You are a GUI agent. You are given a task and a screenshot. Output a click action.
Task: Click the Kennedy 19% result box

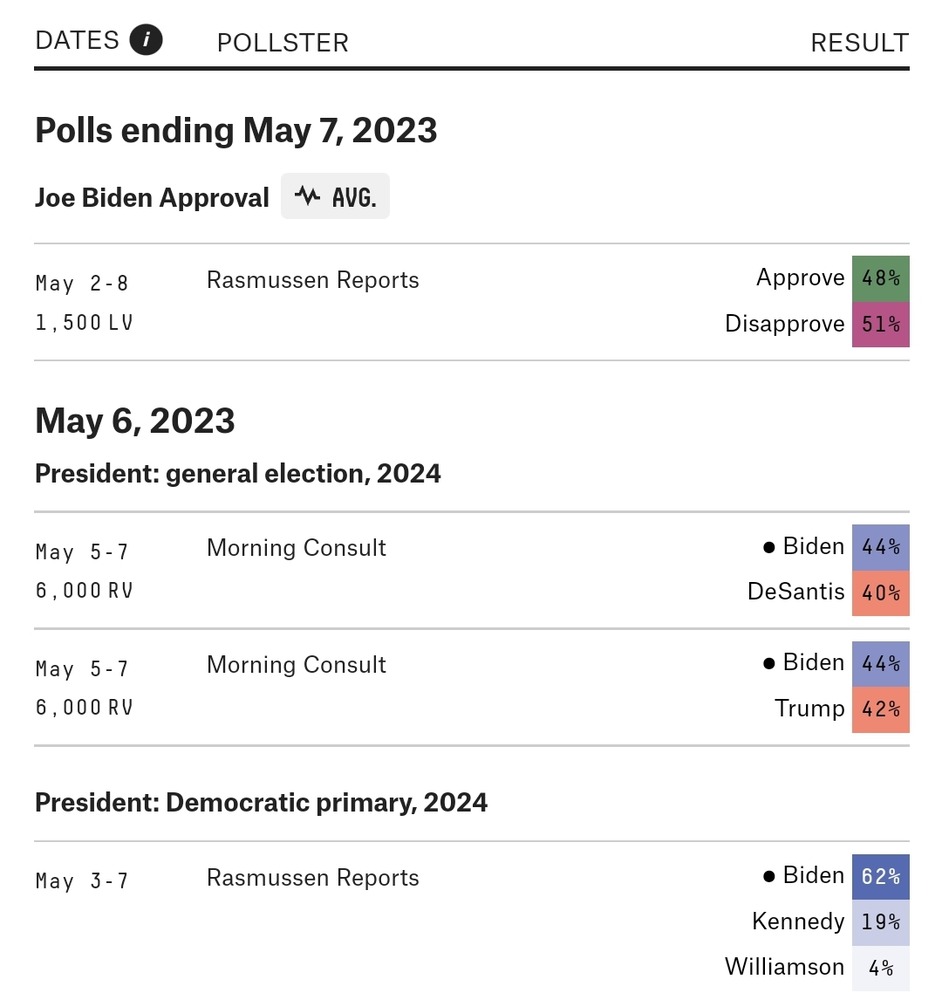pyautogui.click(x=880, y=922)
